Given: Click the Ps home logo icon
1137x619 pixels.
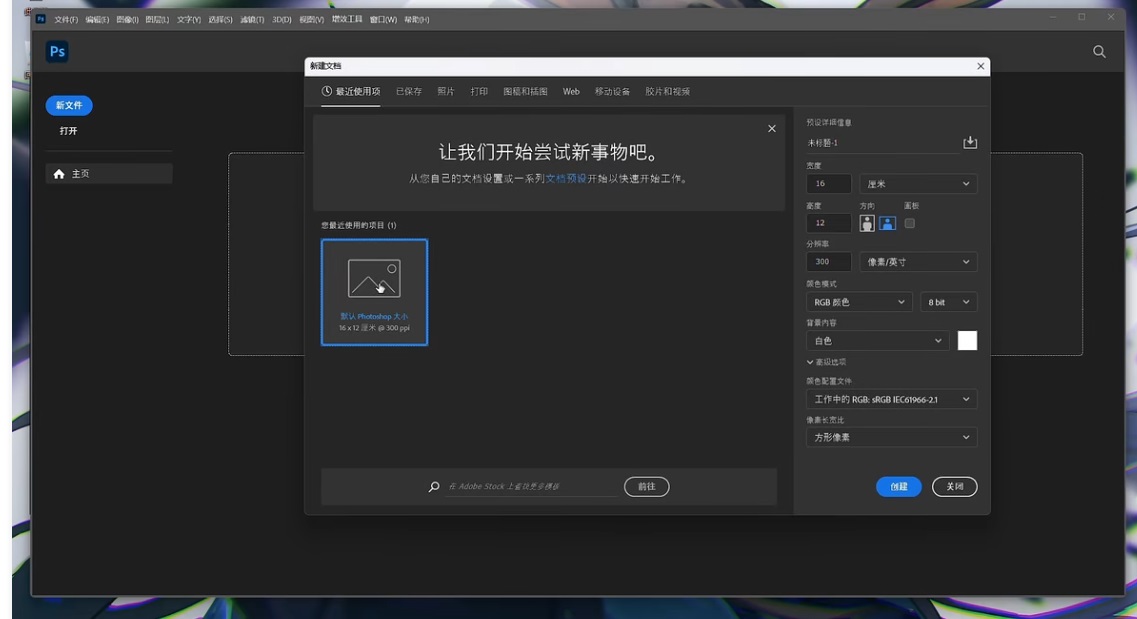Looking at the screenshot, I should click(x=57, y=51).
